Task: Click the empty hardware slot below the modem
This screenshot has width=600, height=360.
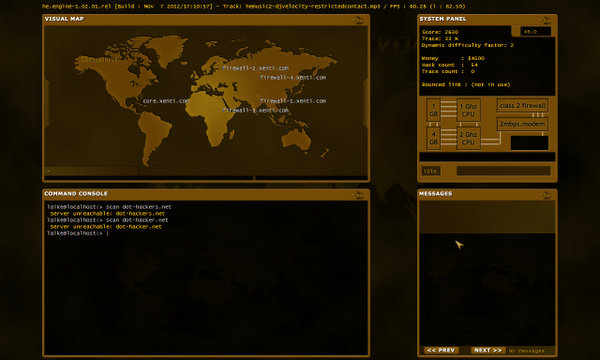Action: 529,143
